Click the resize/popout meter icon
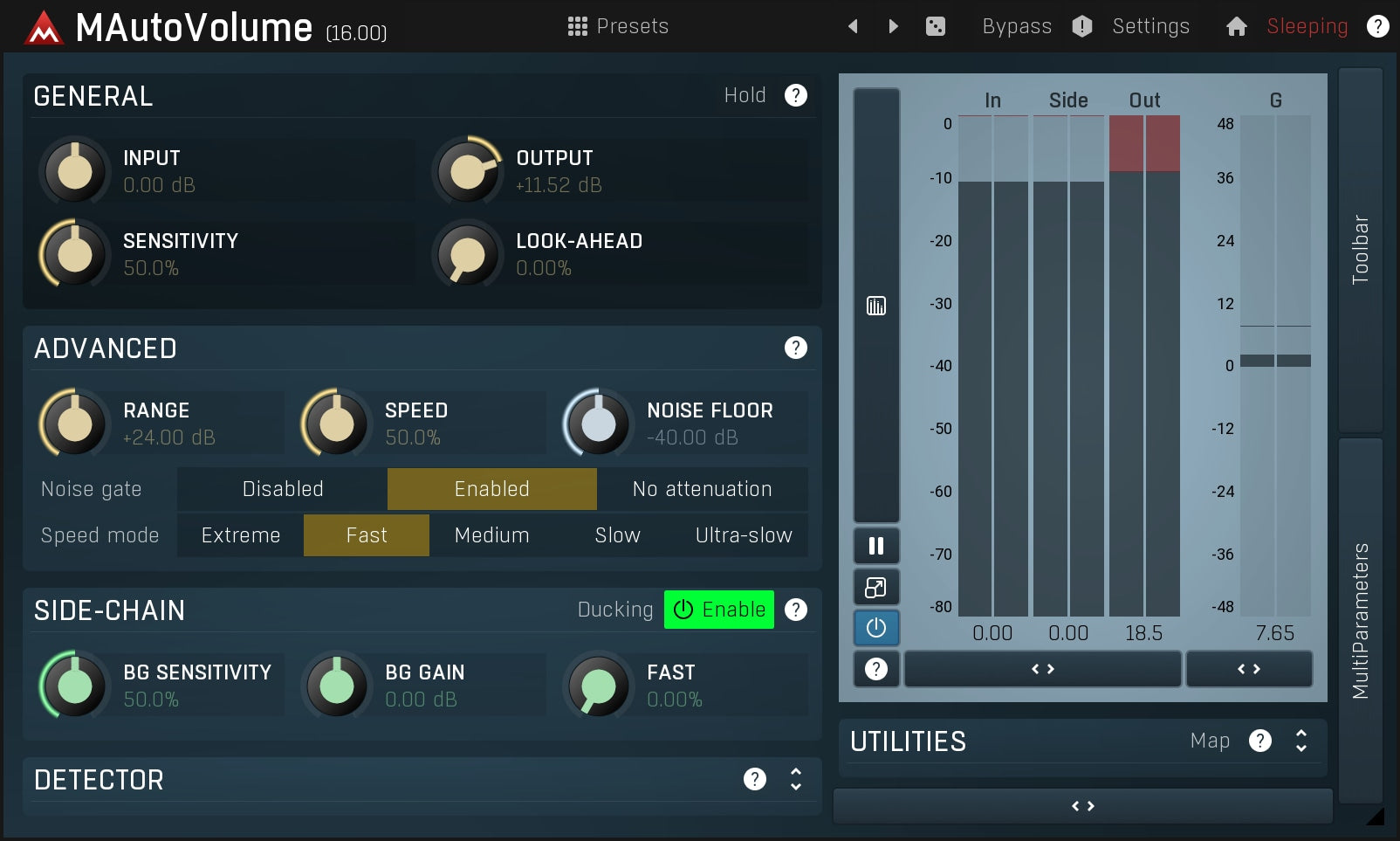Image resolution: width=1400 pixels, height=841 pixels. point(876,587)
